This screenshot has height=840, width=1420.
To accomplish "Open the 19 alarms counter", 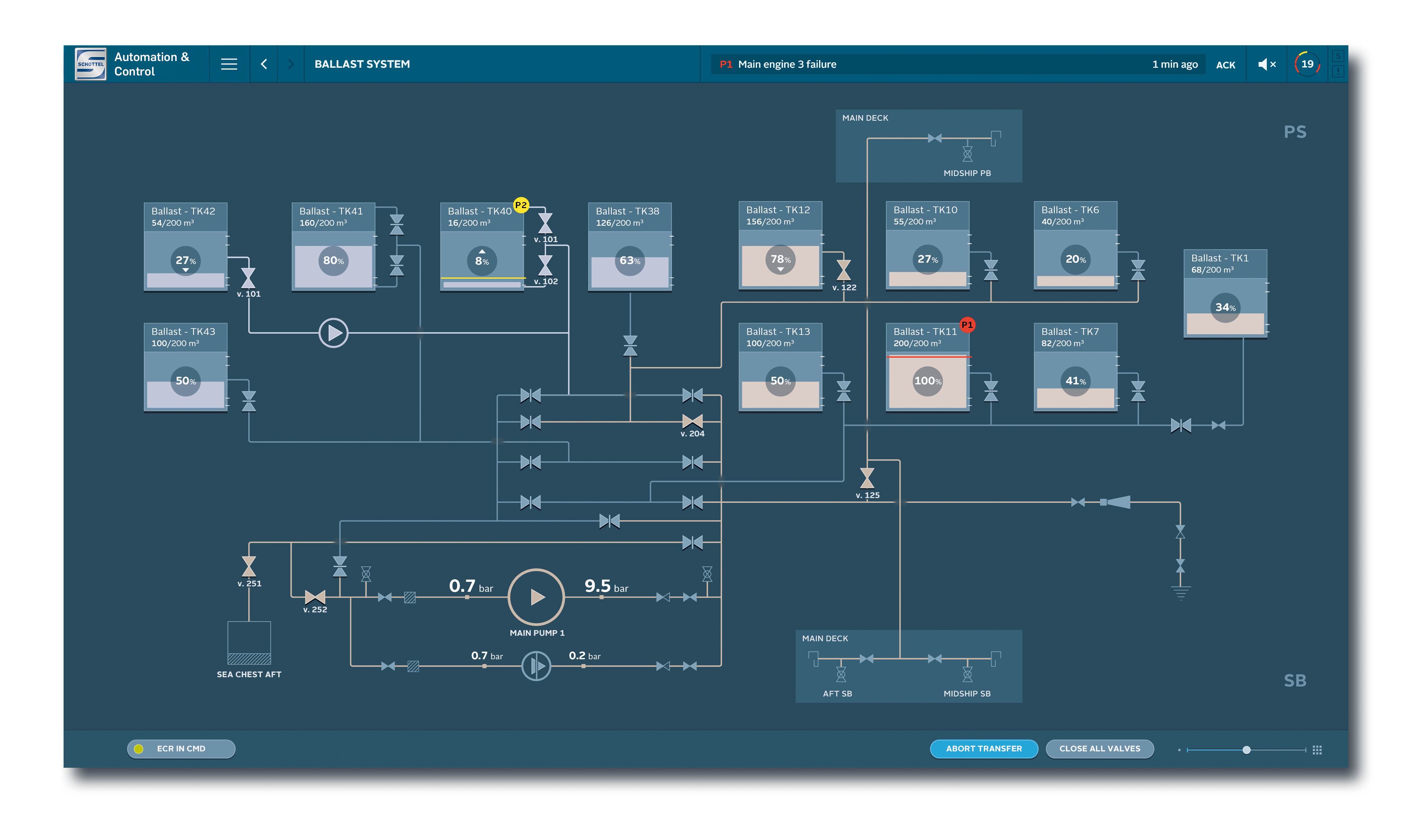I will 1307,64.
